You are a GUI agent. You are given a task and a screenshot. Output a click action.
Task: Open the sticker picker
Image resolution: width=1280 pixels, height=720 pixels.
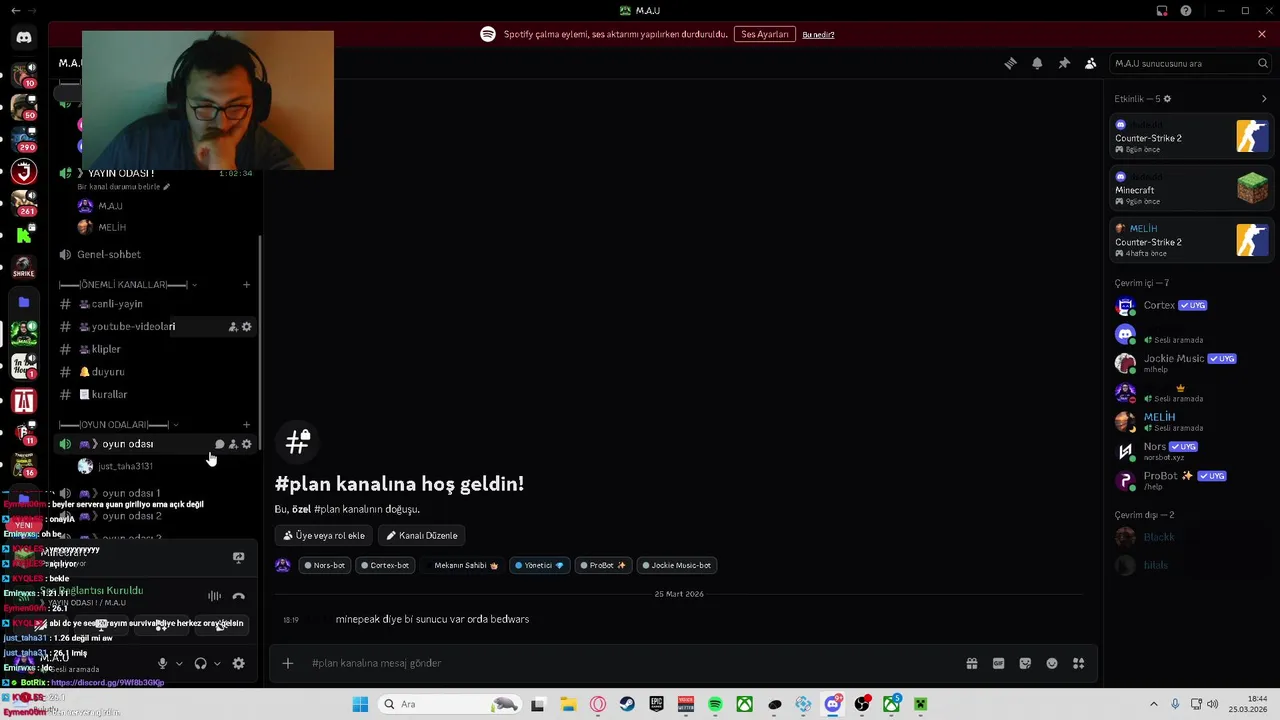point(1025,663)
